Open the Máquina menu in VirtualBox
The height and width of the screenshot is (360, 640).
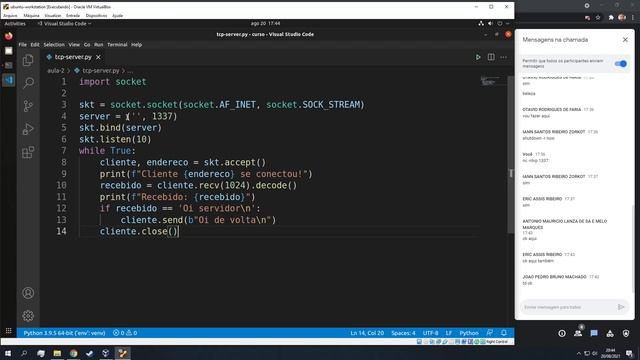[x=31, y=16]
